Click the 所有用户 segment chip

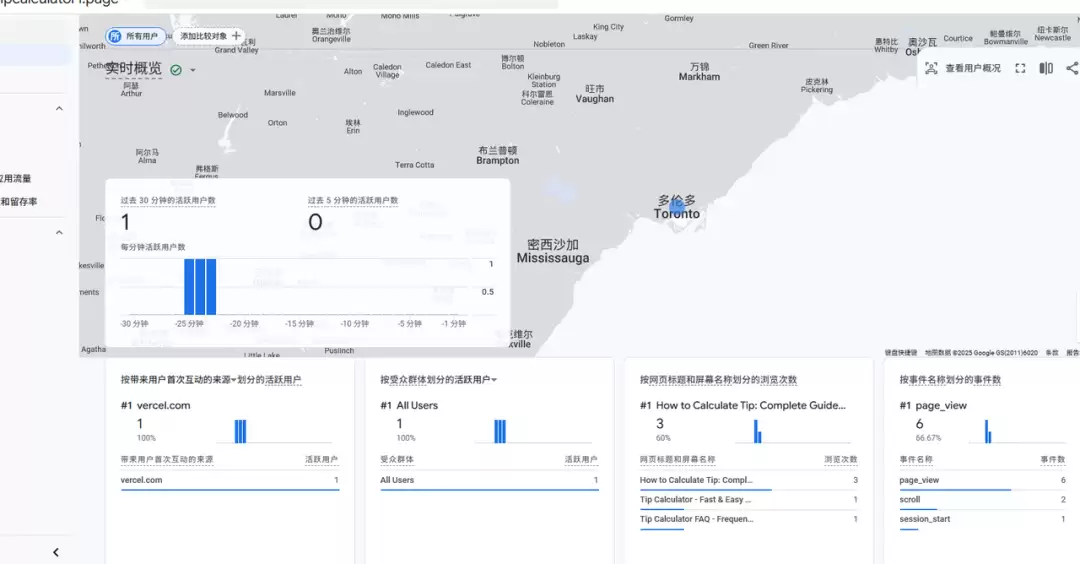135,36
